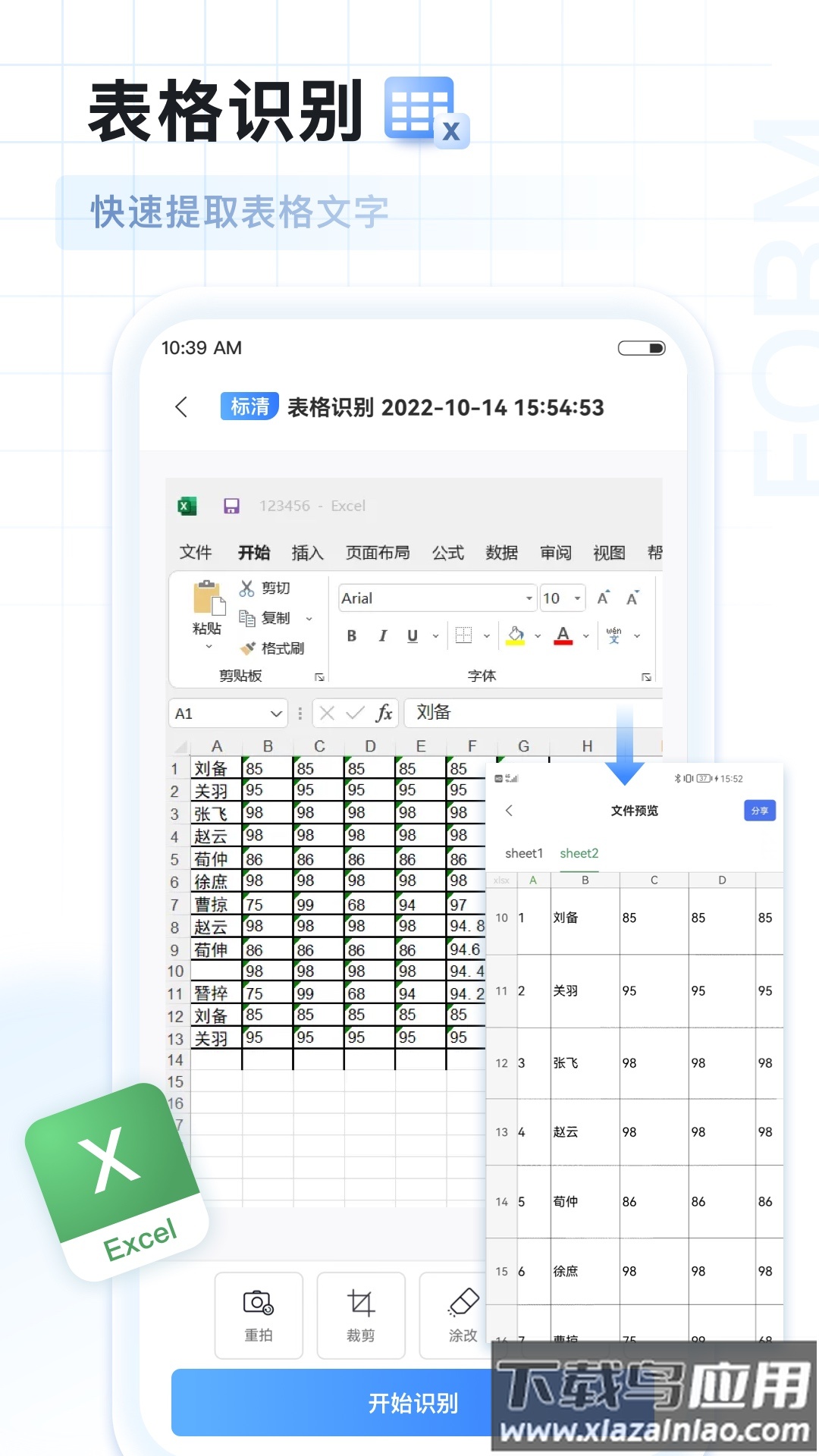Click the confirm checkmark in formula bar

click(x=355, y=713)
